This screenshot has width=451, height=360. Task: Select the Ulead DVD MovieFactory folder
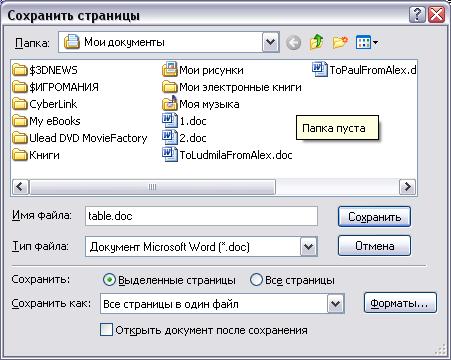click(x=80, y=138)
